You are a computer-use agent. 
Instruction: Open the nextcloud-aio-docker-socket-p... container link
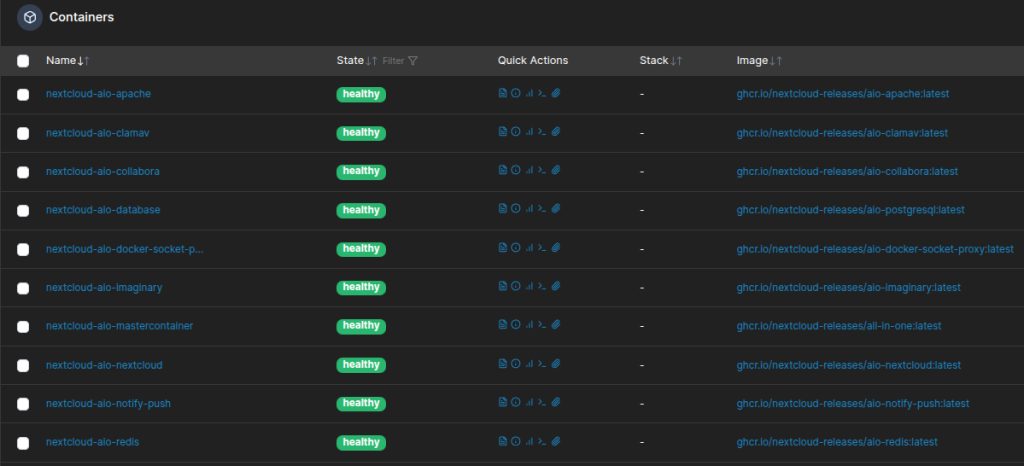(x=124, y=249)
